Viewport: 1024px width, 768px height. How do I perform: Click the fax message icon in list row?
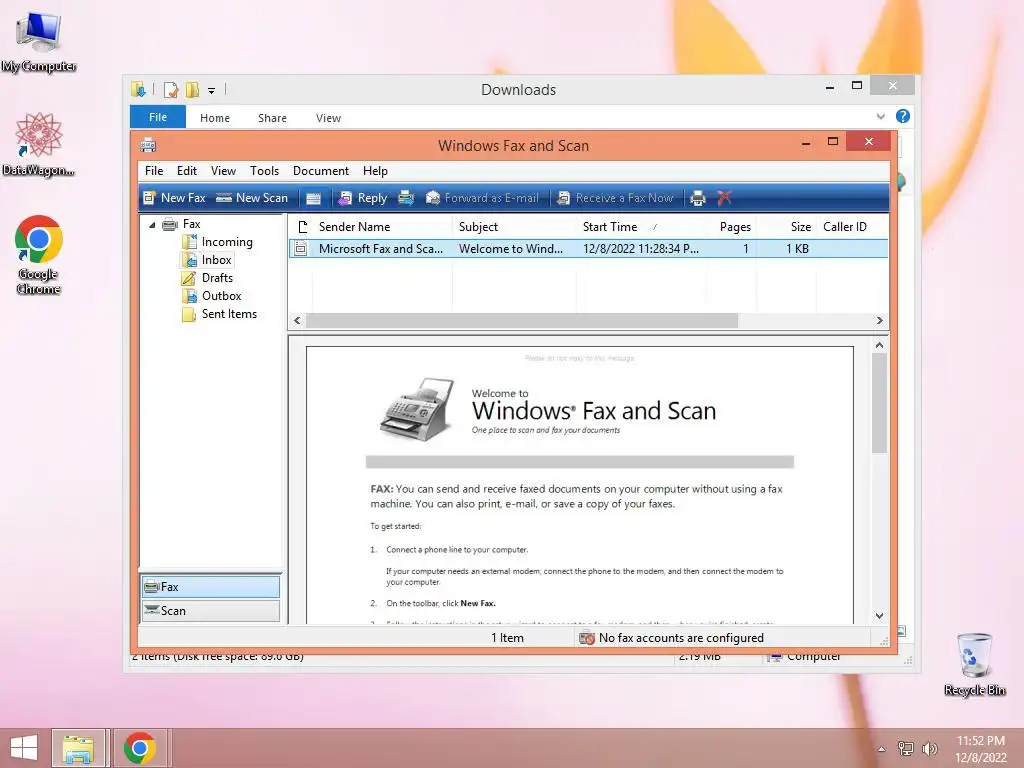pyautogui.click(x=300, y=248)
